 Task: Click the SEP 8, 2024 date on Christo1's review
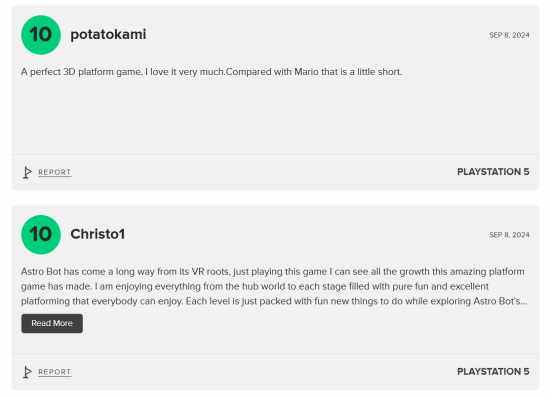coord(509,235)
